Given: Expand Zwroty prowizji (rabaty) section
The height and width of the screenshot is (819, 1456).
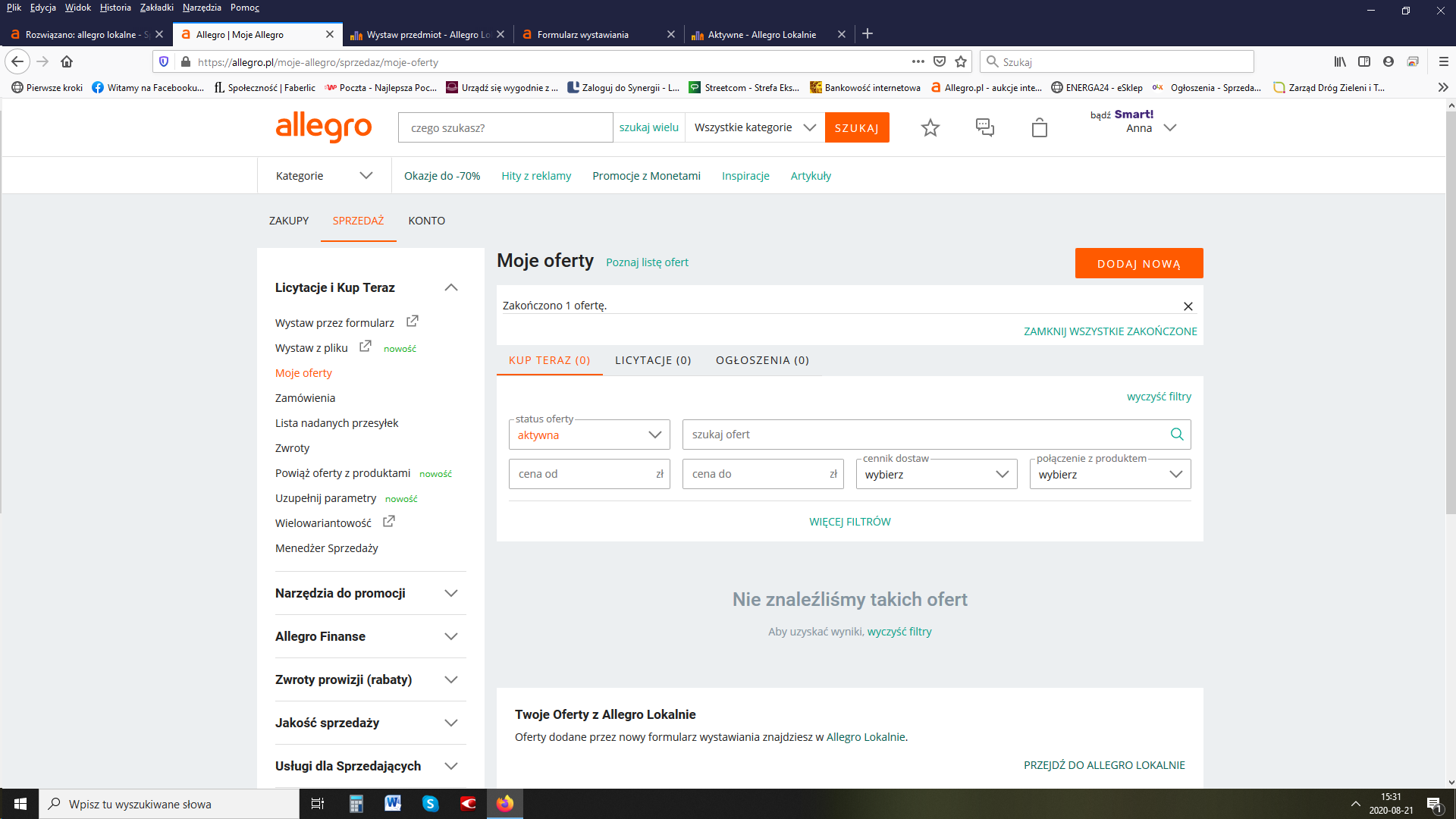Looking at the screenshot, I should (451, 679).
